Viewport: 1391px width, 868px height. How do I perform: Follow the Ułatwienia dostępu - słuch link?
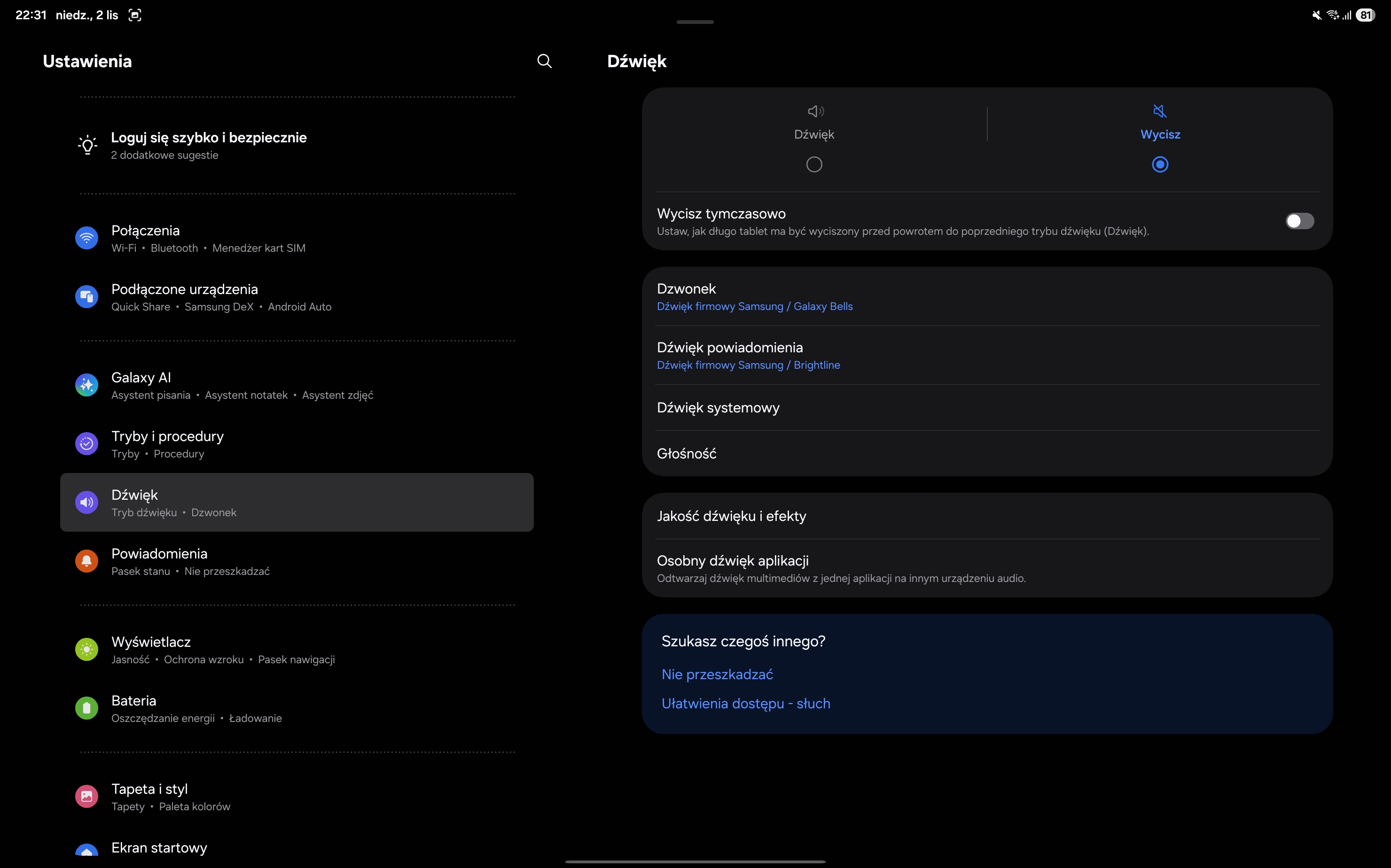(x=745, y=704)
